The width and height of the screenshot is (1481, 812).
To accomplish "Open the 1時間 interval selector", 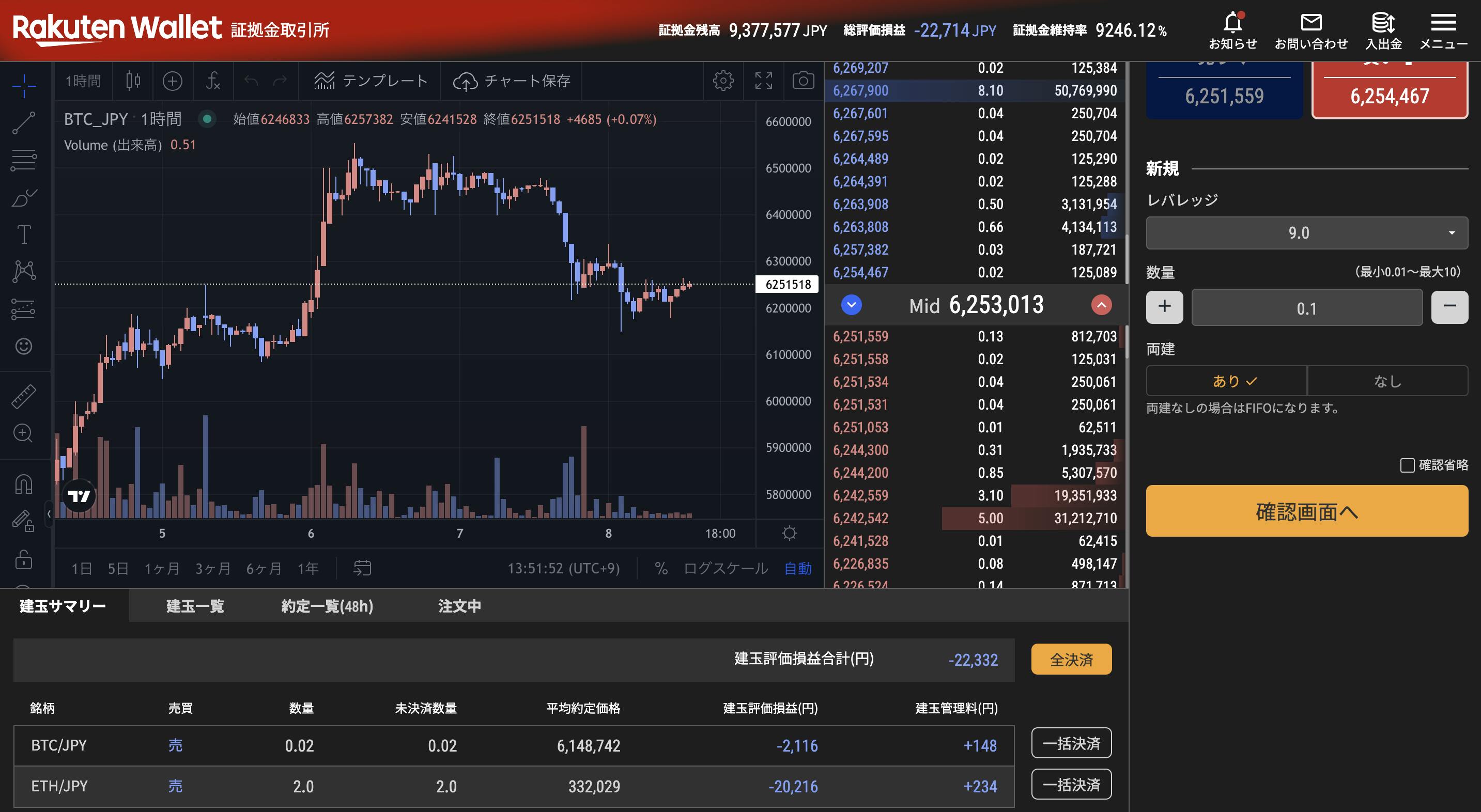I will (83, 81).
